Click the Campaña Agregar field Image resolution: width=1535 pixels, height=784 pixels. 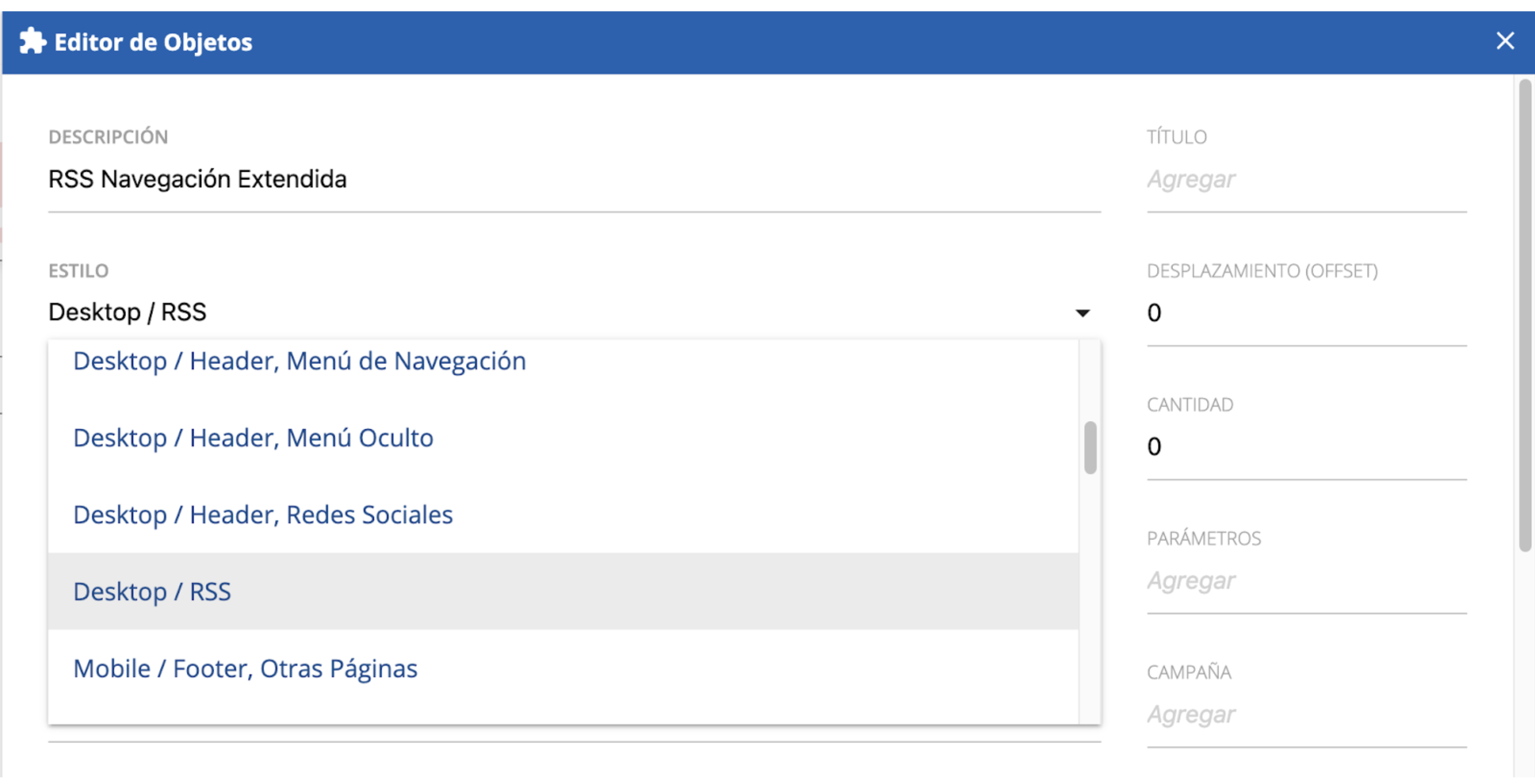click(1306, 714)
